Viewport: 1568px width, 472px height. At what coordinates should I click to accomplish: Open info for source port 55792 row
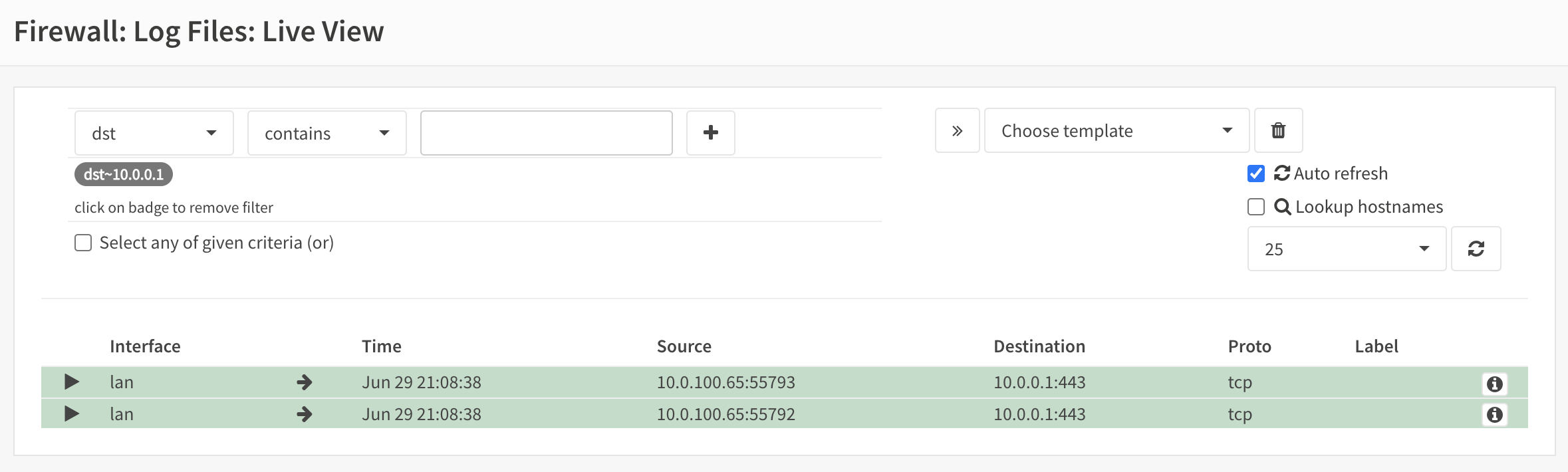coord(1494,415)
